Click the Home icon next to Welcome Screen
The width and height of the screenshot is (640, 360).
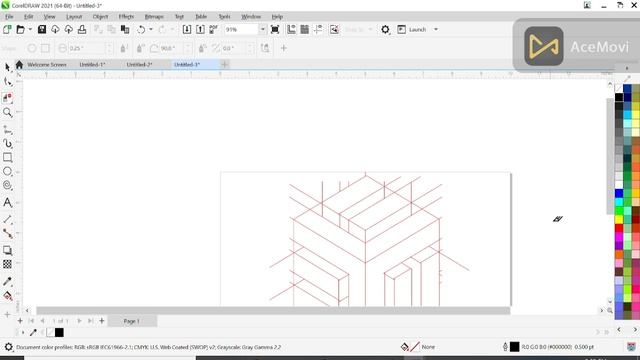click(19, 64)
